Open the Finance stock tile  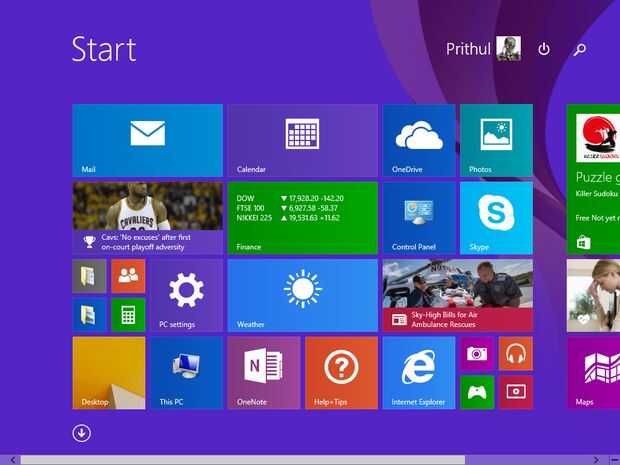point(302,217)
